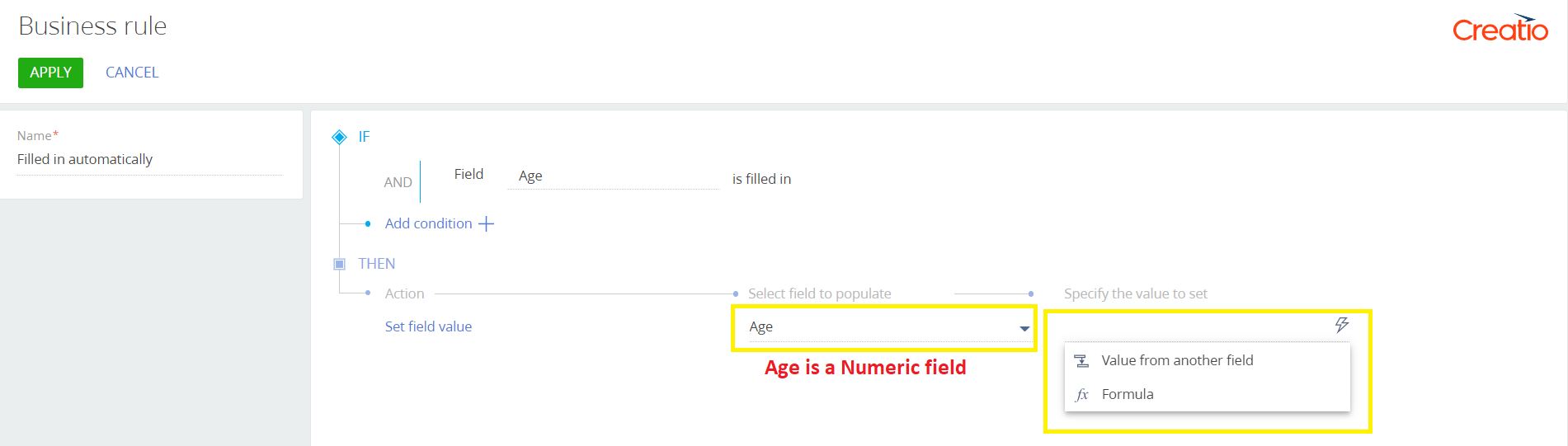Open the Select field to populate combo box
Image resolution: width=1568 pixels, height=446 pixels.
click(x=884, y=327)
